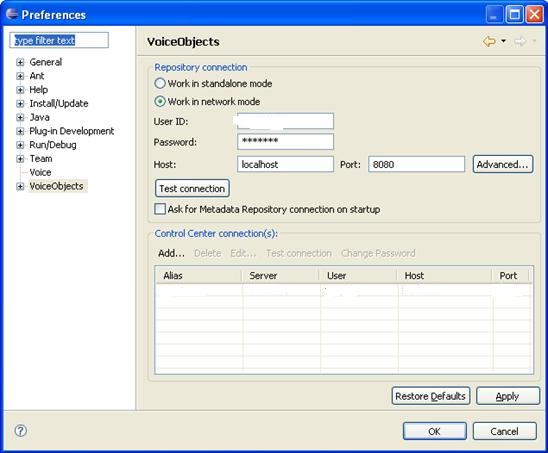The height and width of the screenshot is (453, 548).
Task: Expand the Java tree node
Action: pos(20,117)
